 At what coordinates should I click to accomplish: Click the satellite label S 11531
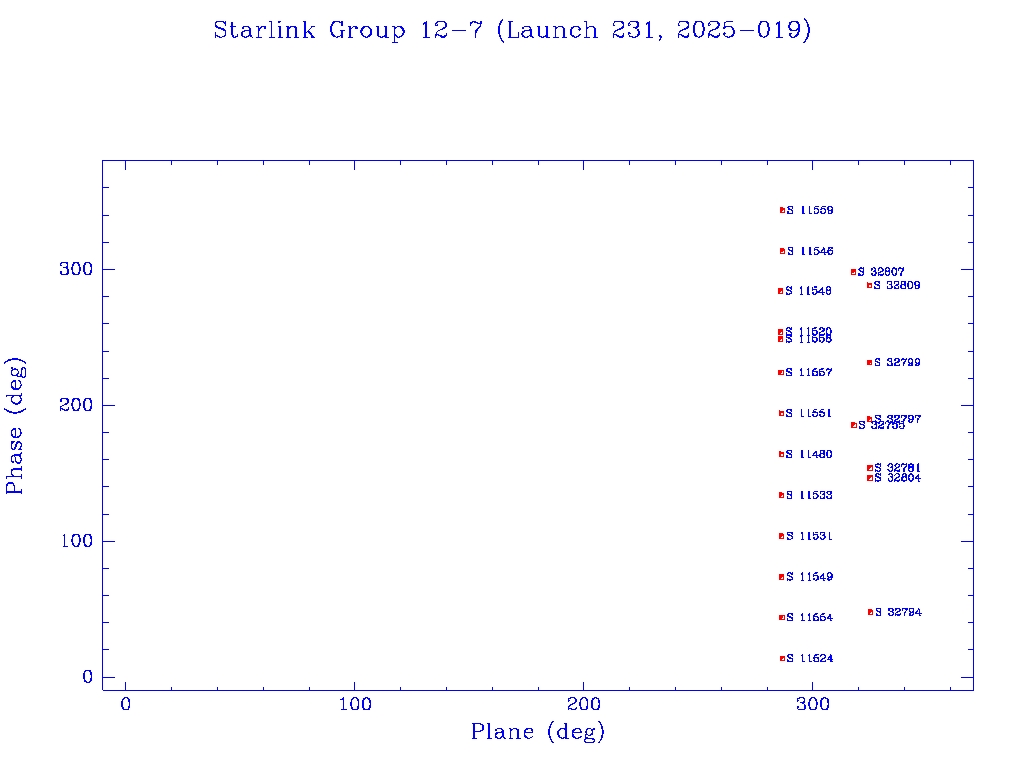(808, 536)
